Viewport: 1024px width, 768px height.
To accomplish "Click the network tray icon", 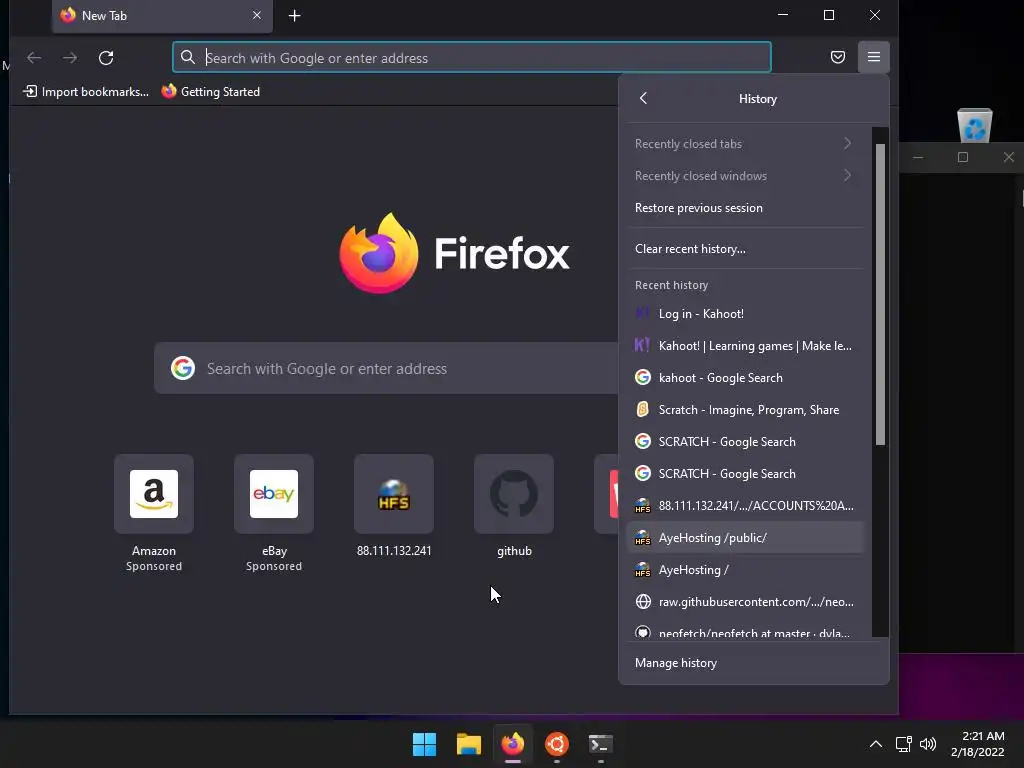I will click(904, 744).
